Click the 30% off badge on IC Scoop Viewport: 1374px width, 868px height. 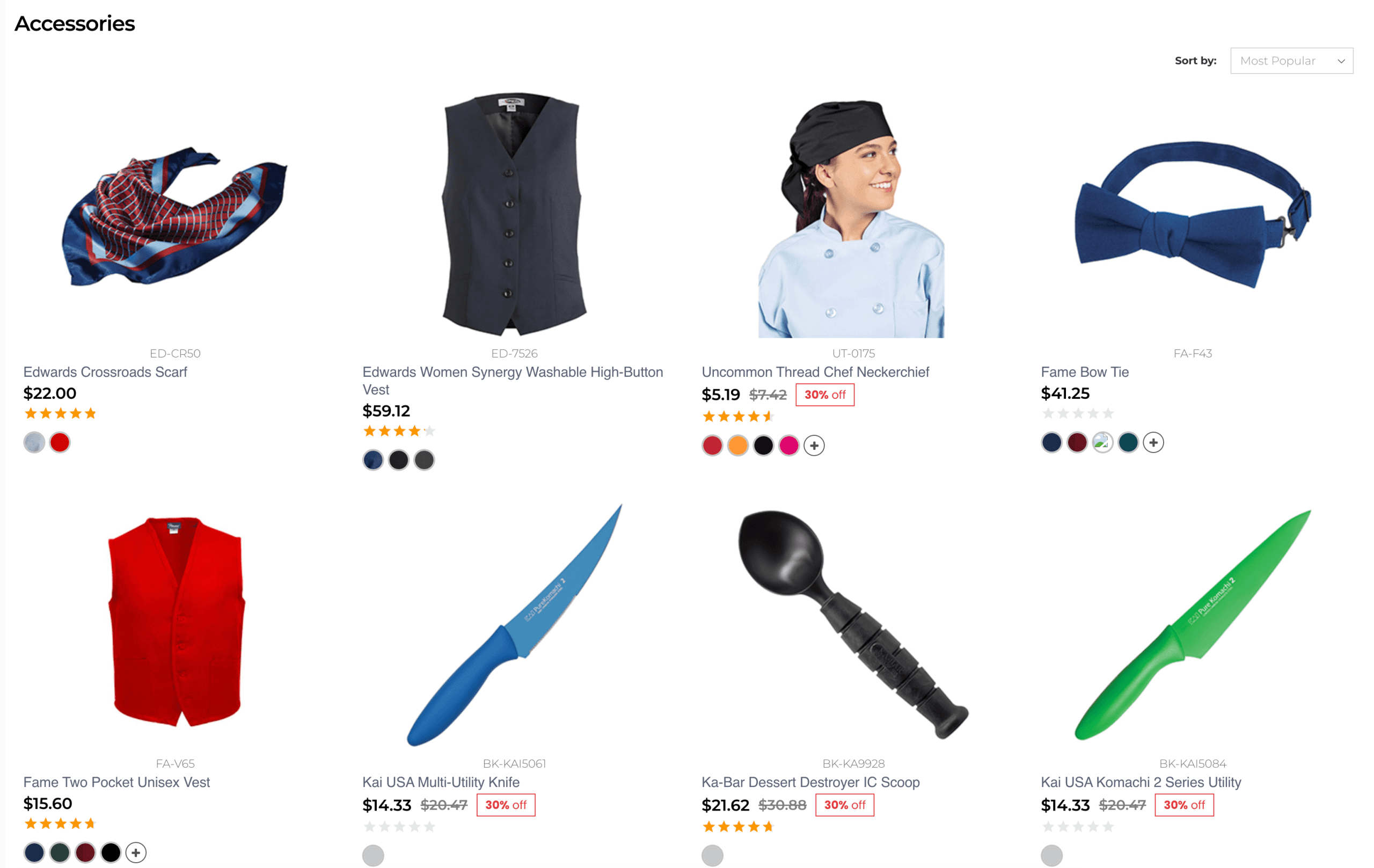(844, 805)
